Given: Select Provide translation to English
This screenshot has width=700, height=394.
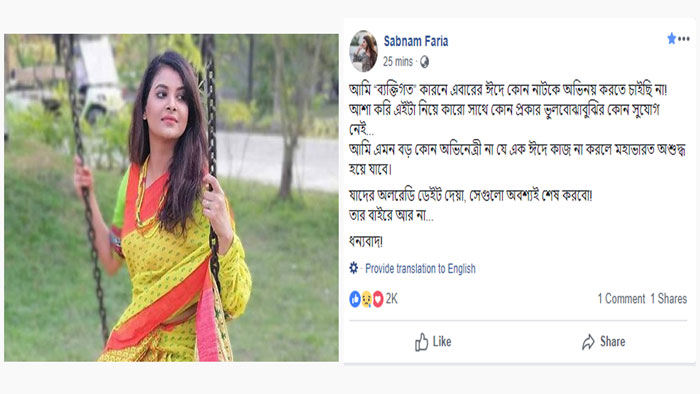Looking at the screenshot, I should (420, 269).
